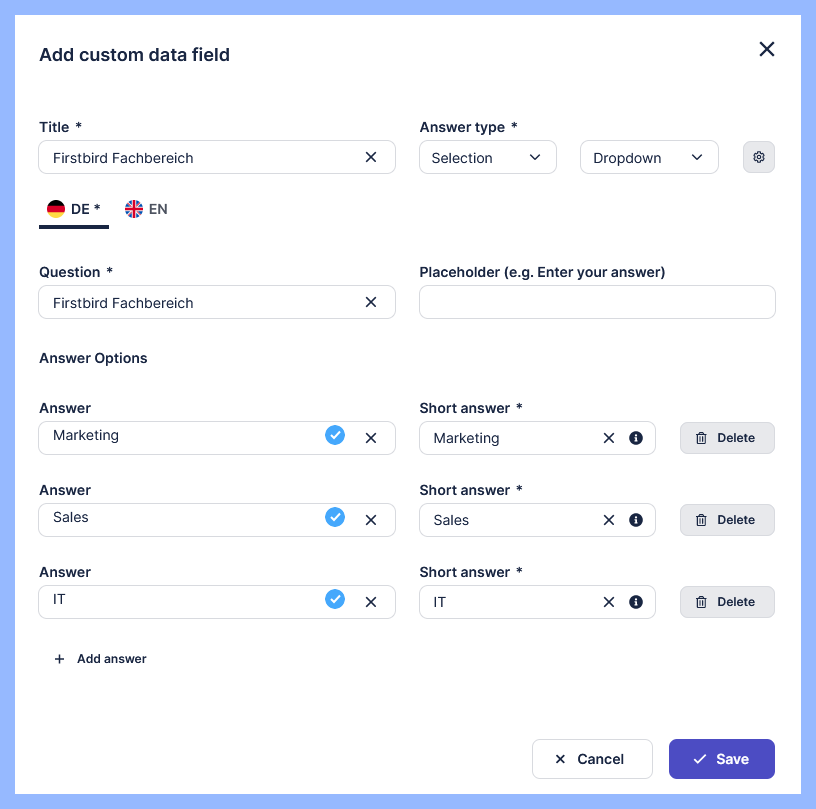Switch to the EN language tab

tap(147, 209)
